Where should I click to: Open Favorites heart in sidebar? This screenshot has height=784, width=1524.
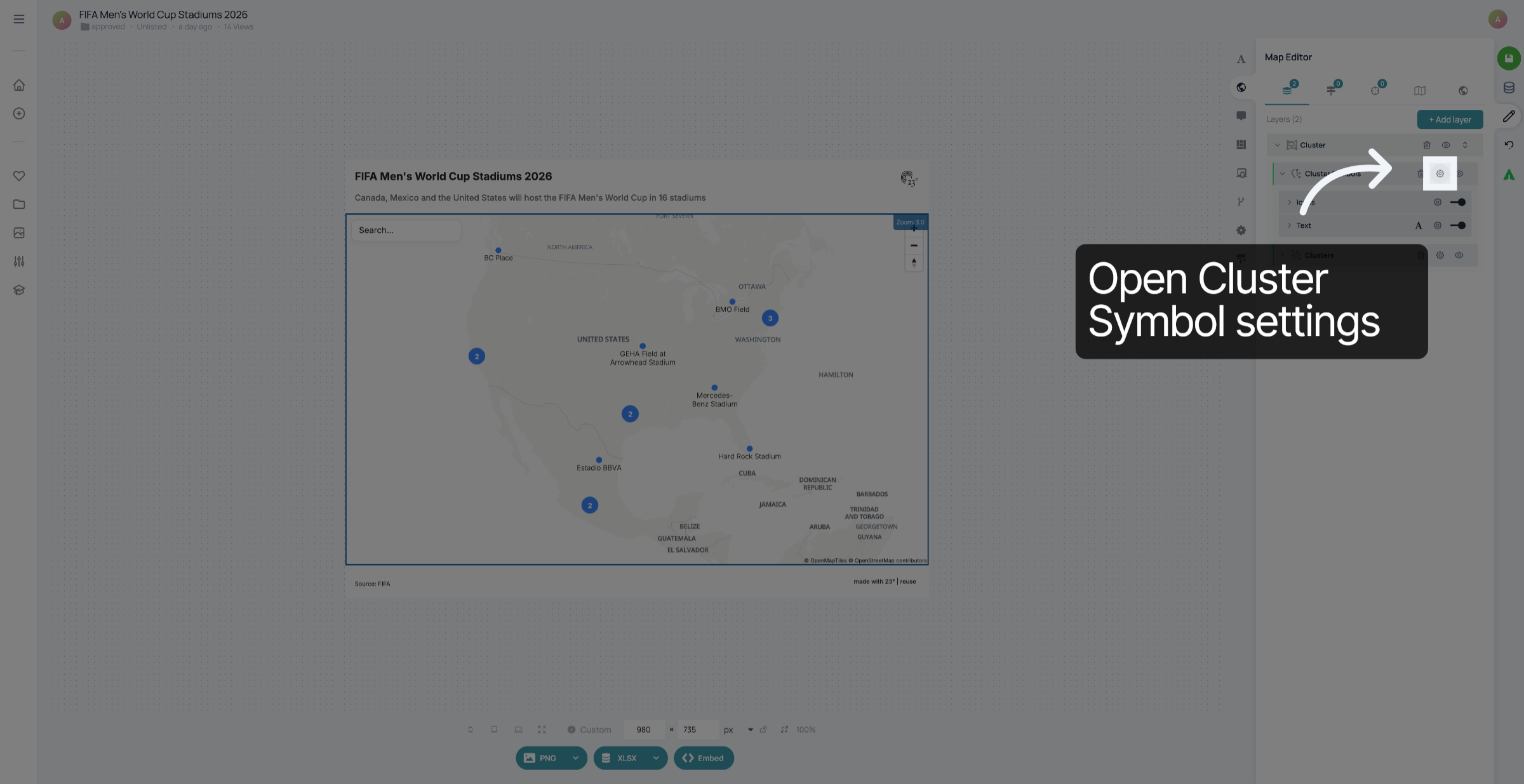tap(19, 176)
